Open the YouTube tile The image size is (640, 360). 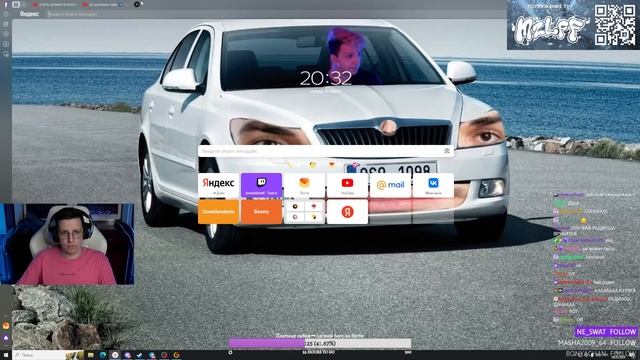[x=347, y=185]
